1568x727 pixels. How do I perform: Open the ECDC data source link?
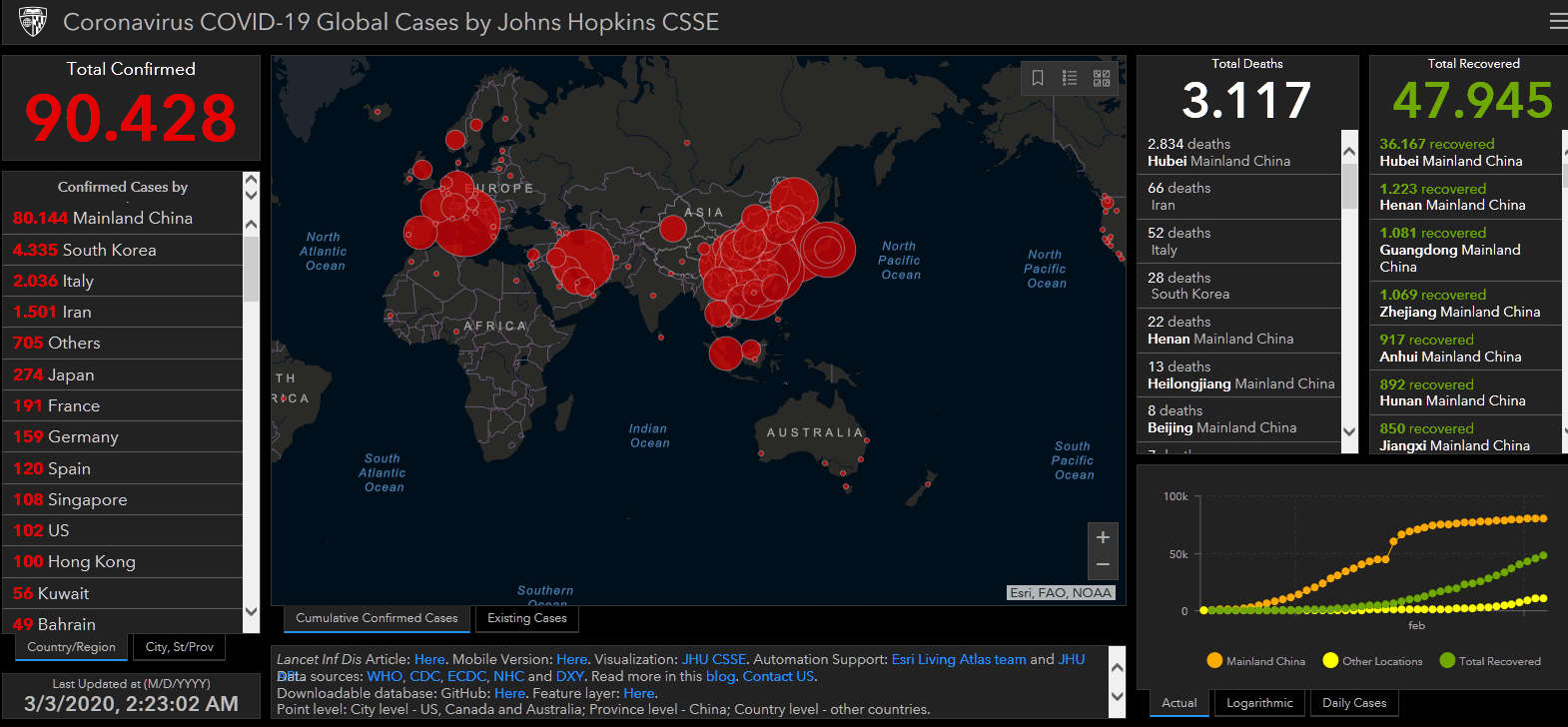(x=466, y=676)
